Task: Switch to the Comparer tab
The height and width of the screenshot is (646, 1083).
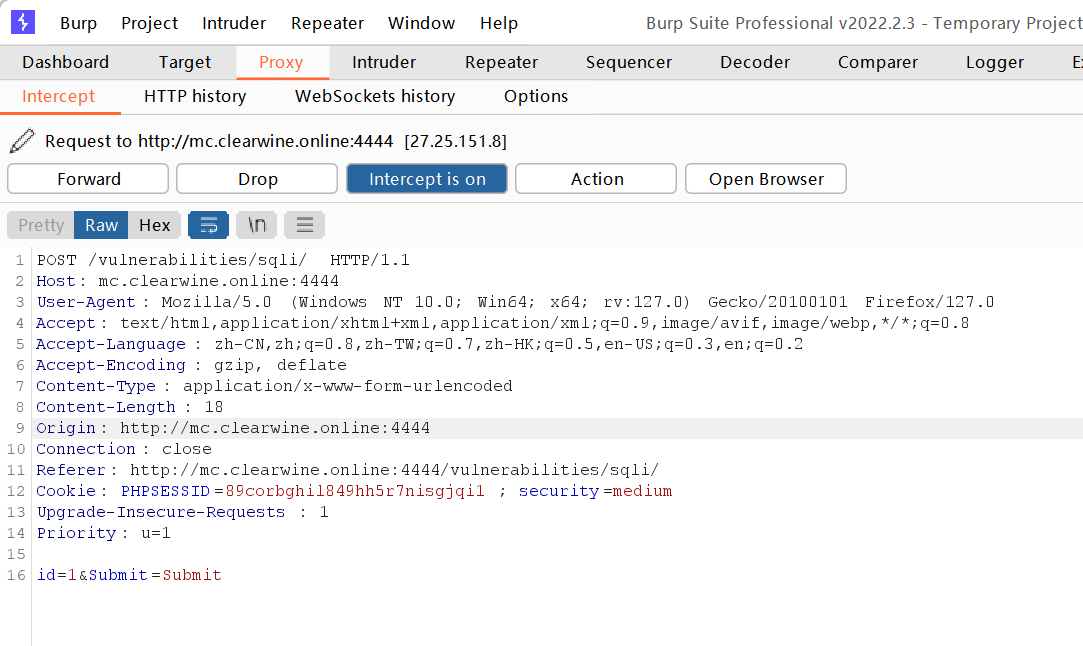Action: pyautogui.click(x=878, y=62)
